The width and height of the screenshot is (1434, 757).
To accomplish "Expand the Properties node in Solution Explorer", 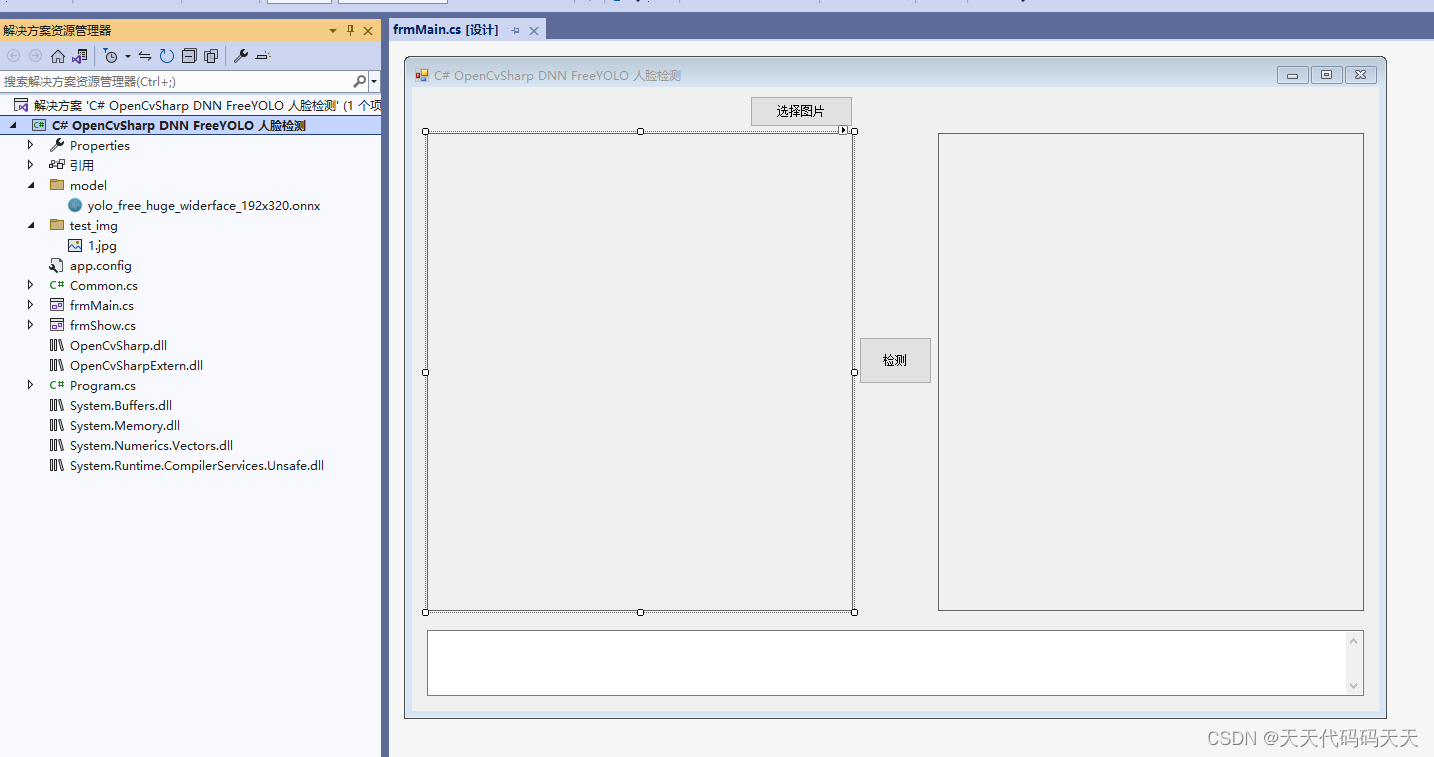I will coord(30,145).
